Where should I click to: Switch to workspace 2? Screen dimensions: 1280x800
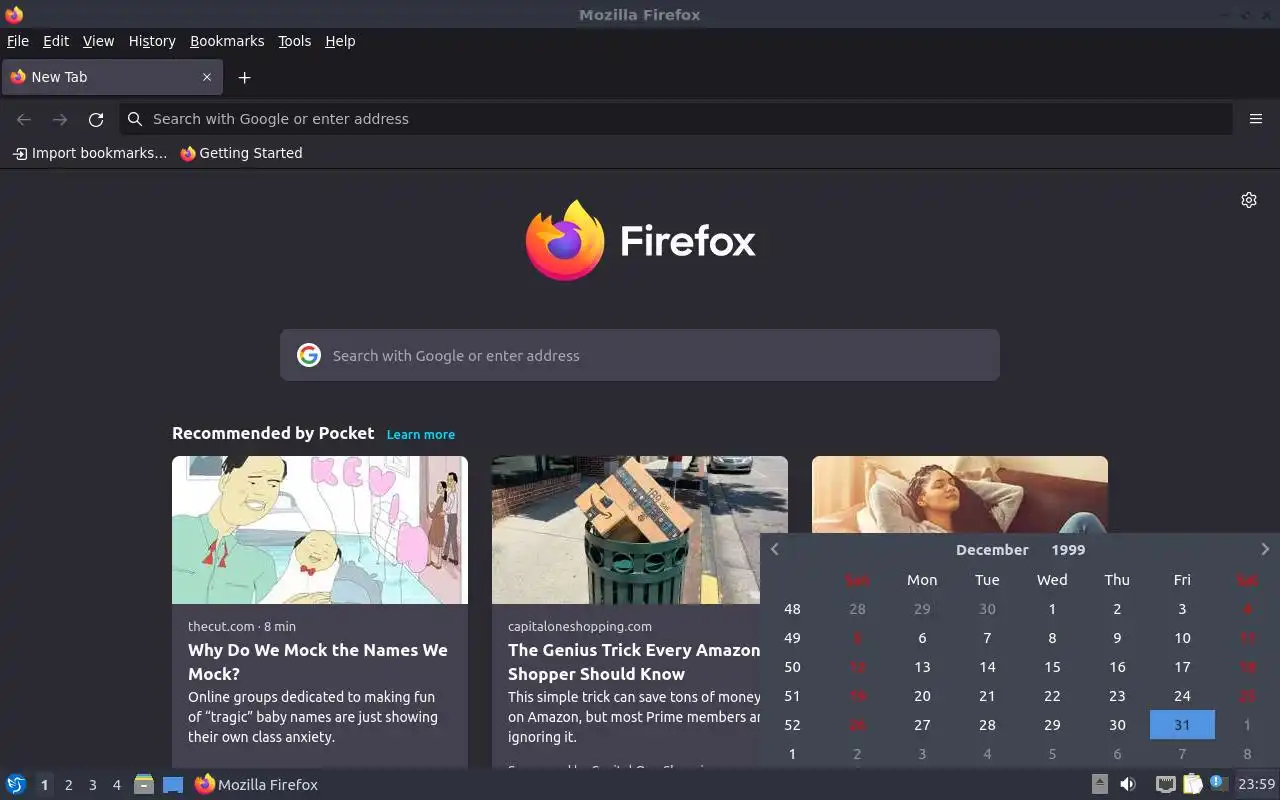(x=68, y=785)
